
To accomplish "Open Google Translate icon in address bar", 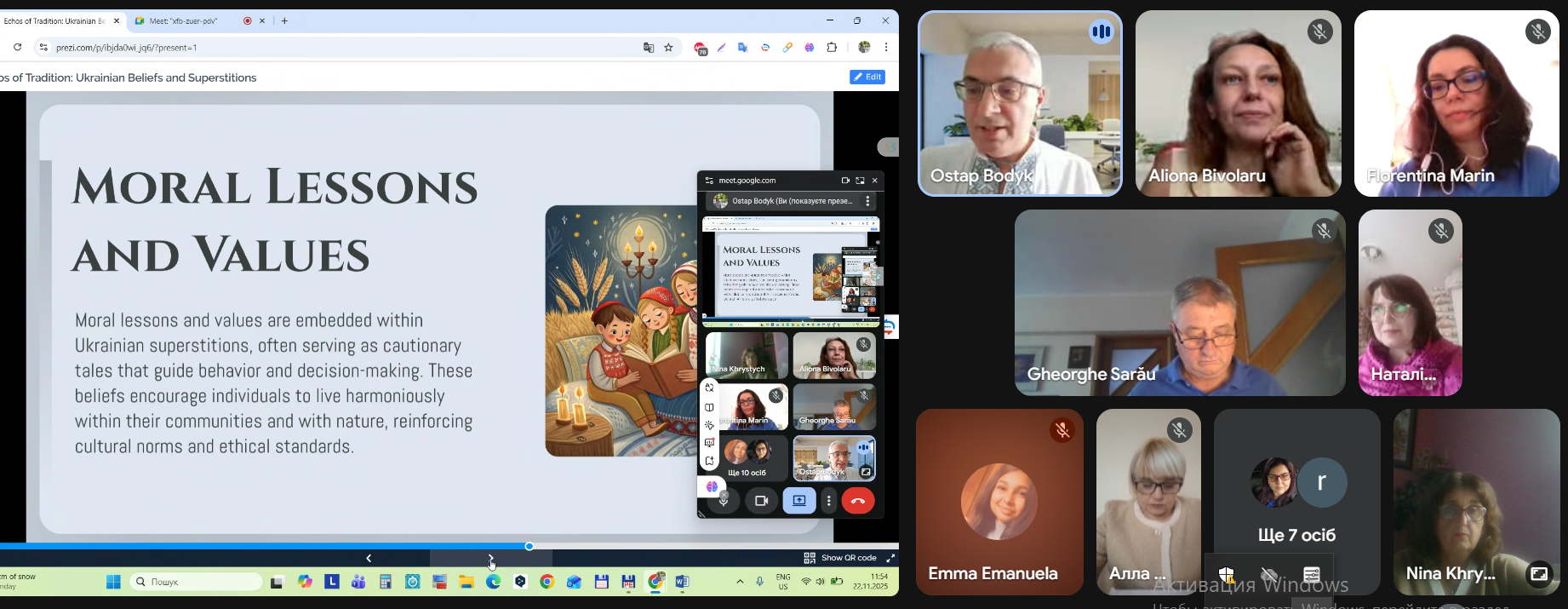I will [x=649, y=48].
